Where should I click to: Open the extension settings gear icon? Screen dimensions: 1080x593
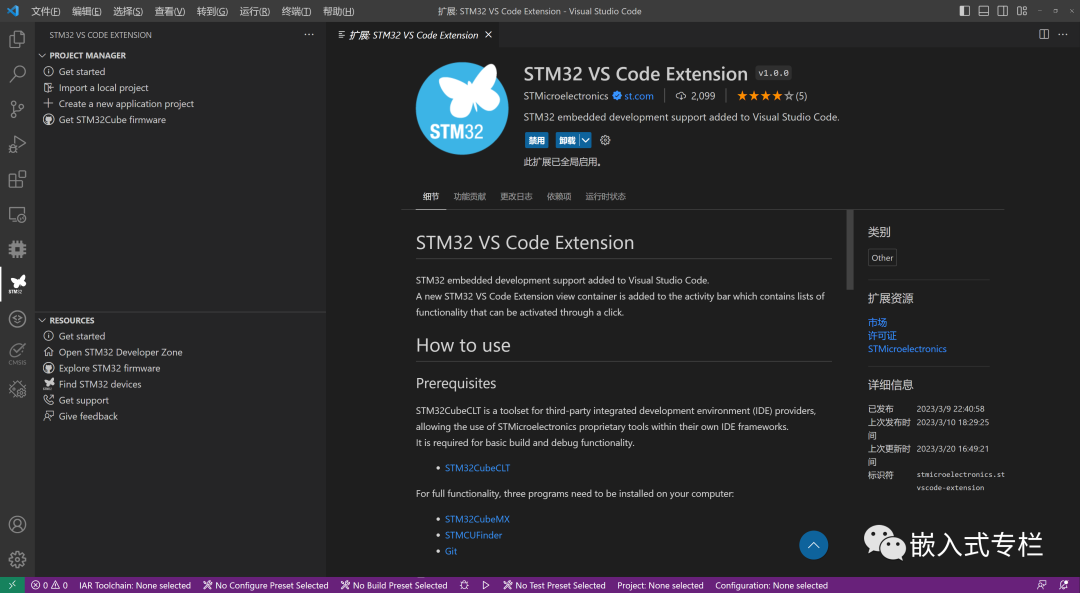pyautogui.click(x=605, y=141)
